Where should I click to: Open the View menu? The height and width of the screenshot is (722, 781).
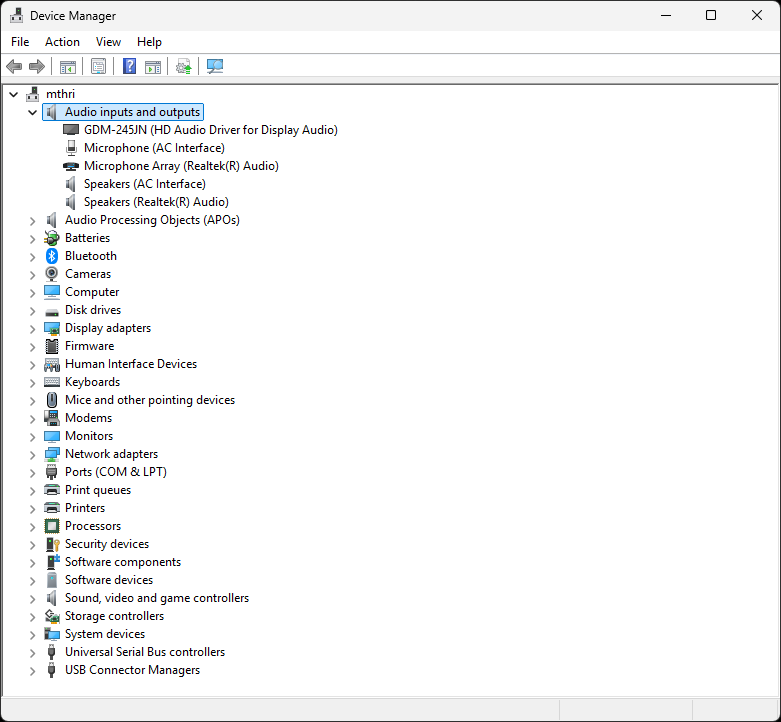[x=108, y=42]
